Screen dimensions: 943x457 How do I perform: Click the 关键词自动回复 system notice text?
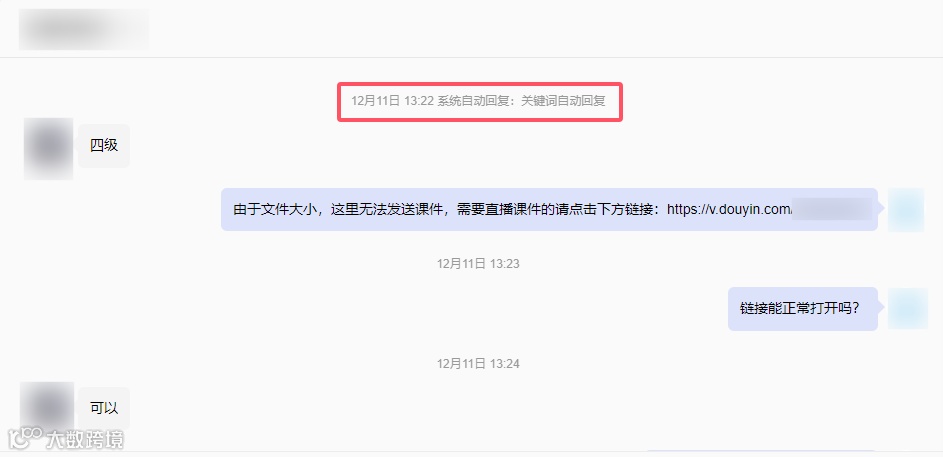(563, 102)
